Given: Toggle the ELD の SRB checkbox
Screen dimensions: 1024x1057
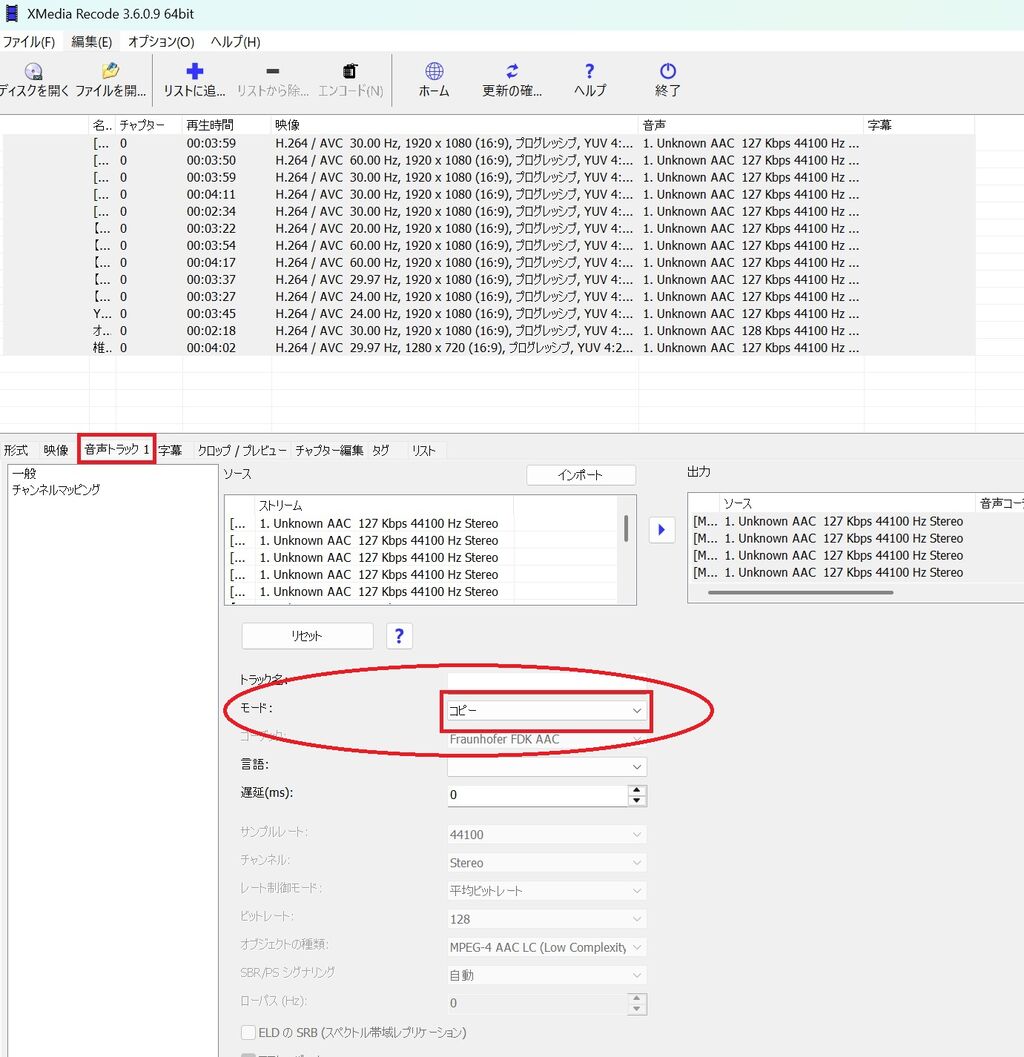Looking at the screenshot, I should [x=248, y=1032].
